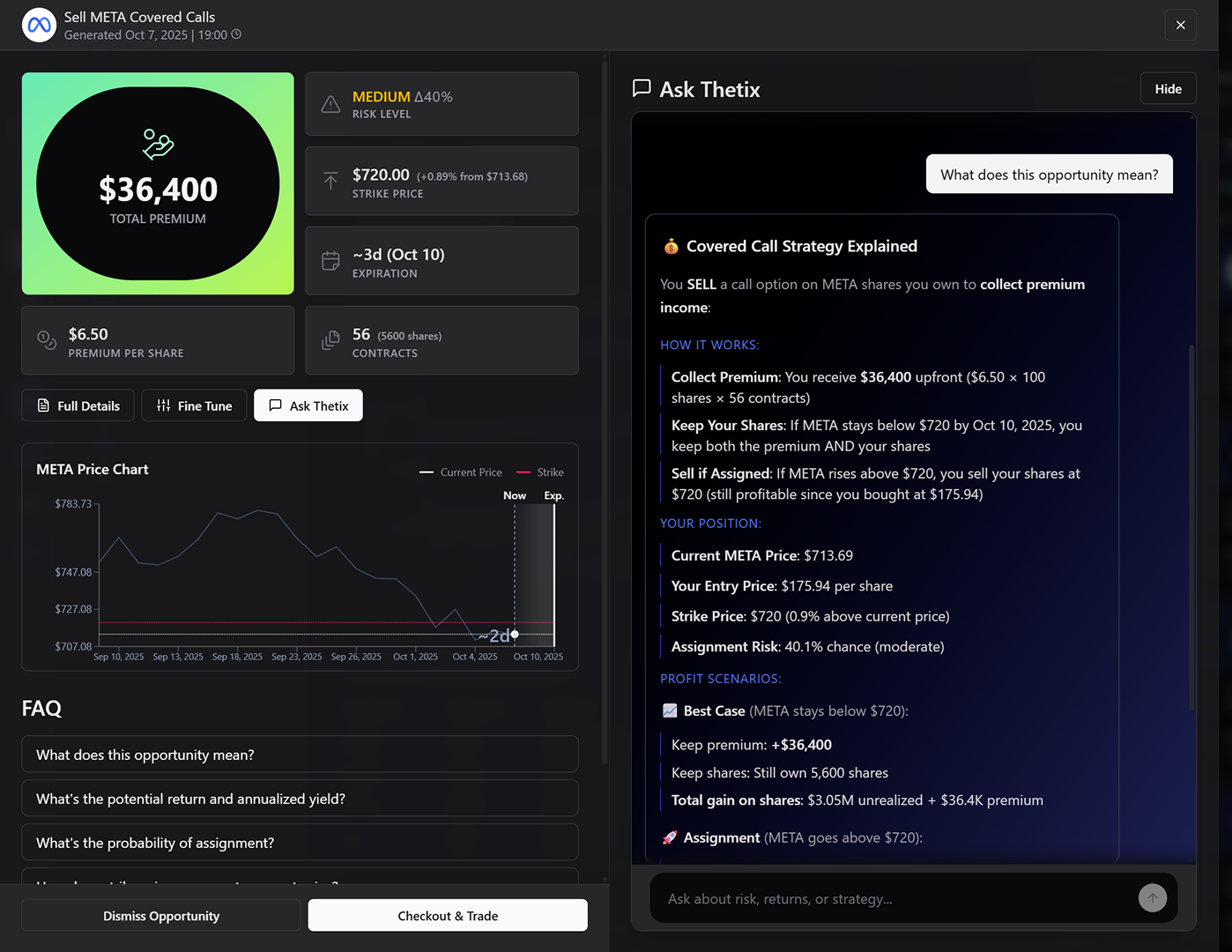Click the premium per share coins icon
1232x952 pixels.
tap(47, 340)
